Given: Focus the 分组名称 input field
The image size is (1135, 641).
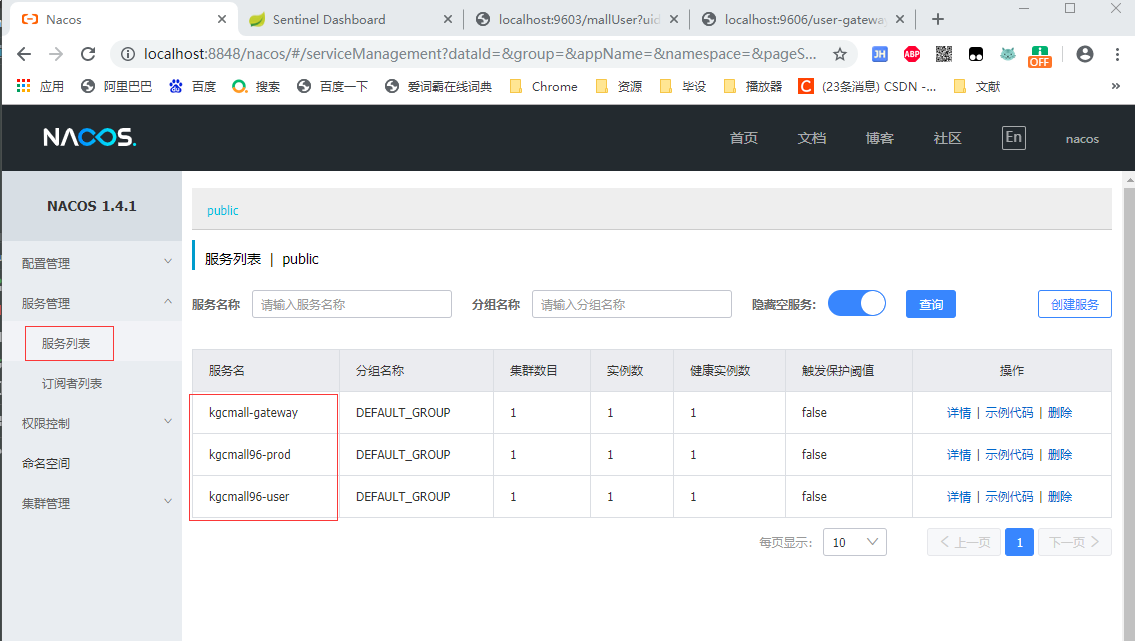Looking at the screenshot, I should click(632, 304).
